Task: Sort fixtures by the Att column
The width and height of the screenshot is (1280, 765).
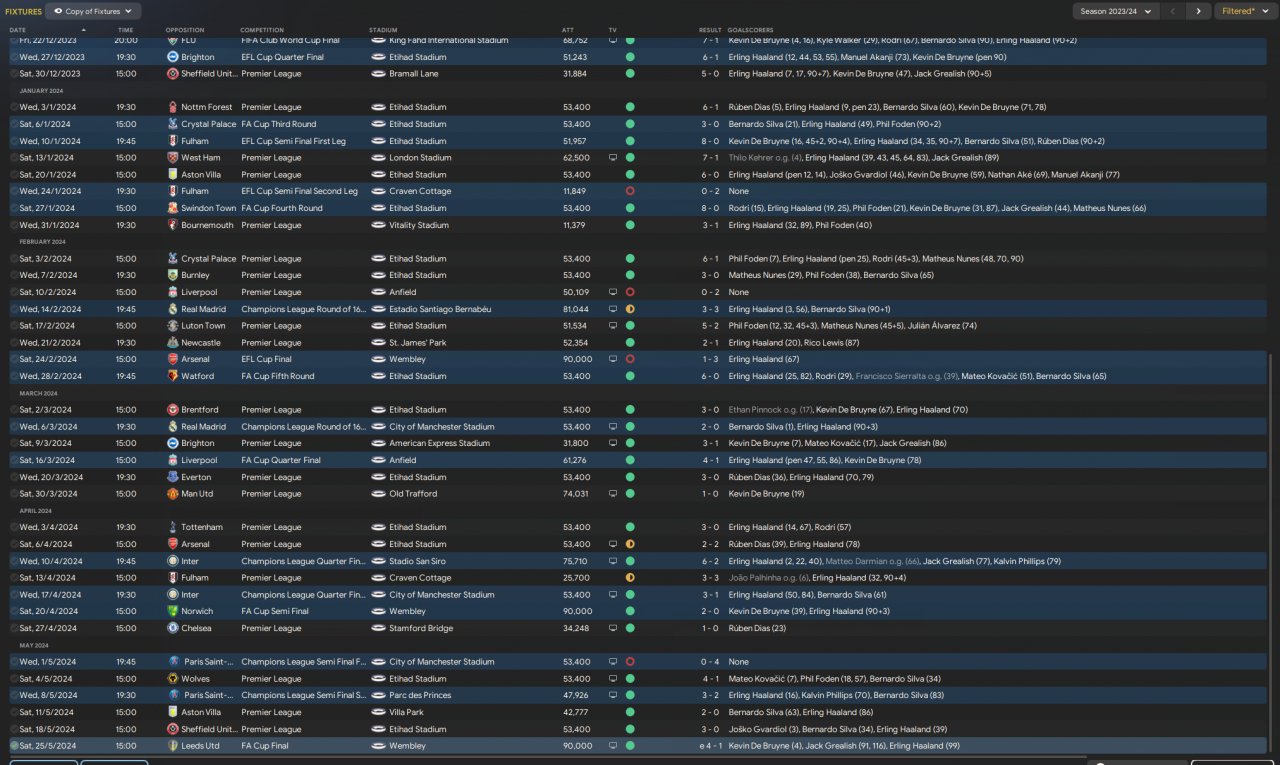Action: coord(568,30)
